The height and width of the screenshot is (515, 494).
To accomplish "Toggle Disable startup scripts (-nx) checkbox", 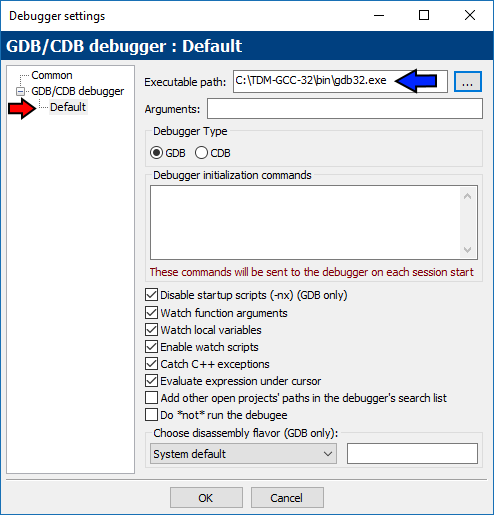I will tap(151, 295).
